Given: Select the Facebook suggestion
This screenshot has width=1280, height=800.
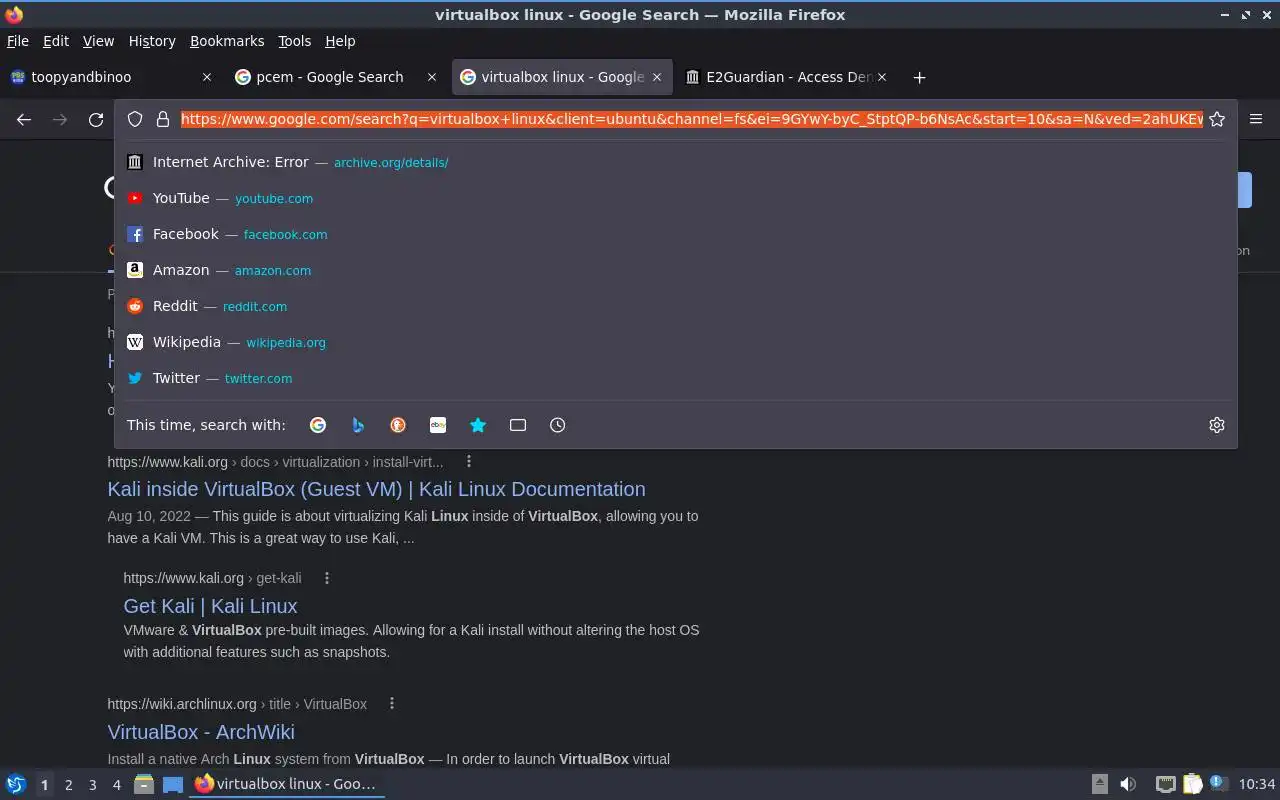Looking at the screenshot, I should (x=675, y=234).
